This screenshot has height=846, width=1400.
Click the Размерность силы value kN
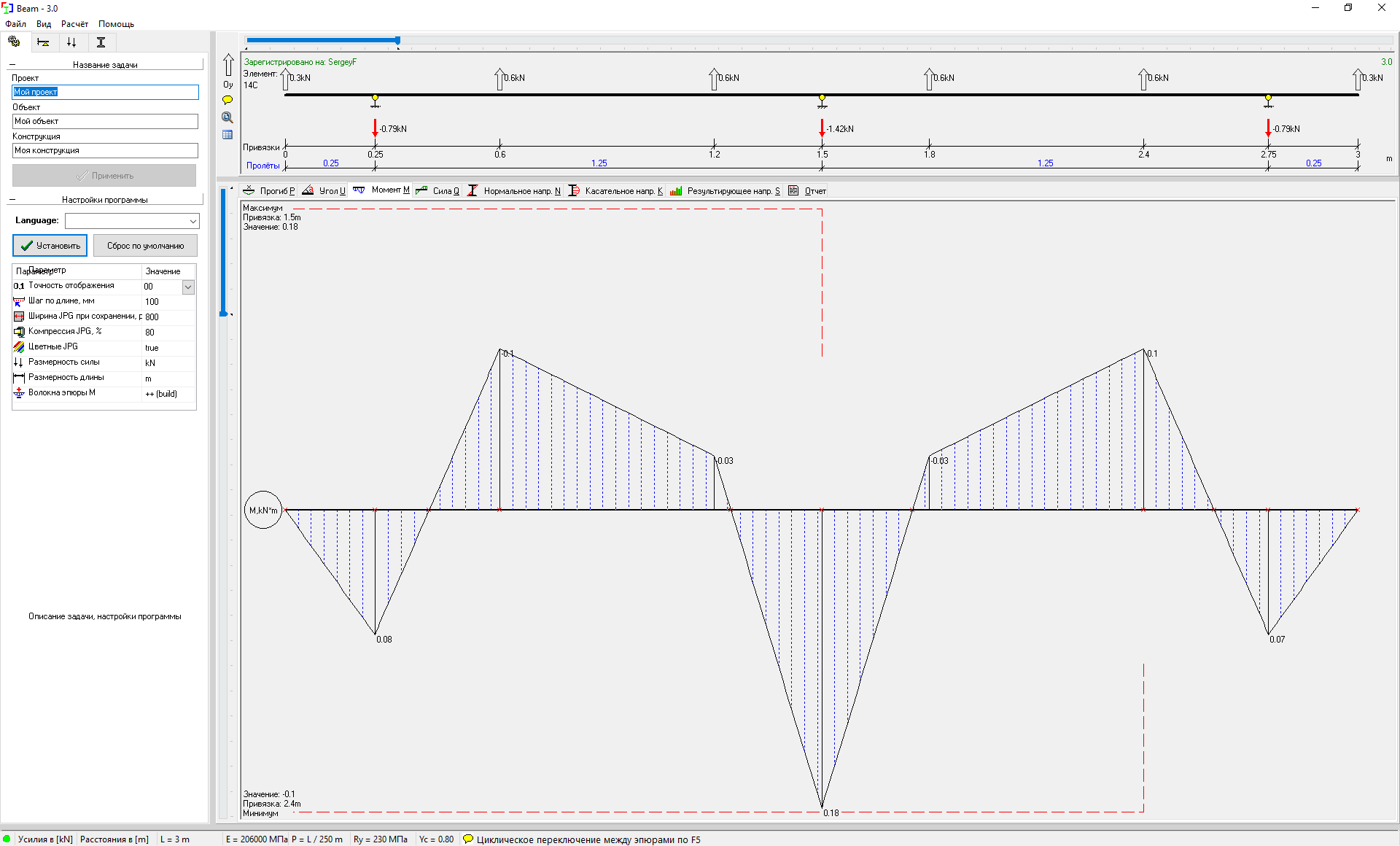click(150, 363)
